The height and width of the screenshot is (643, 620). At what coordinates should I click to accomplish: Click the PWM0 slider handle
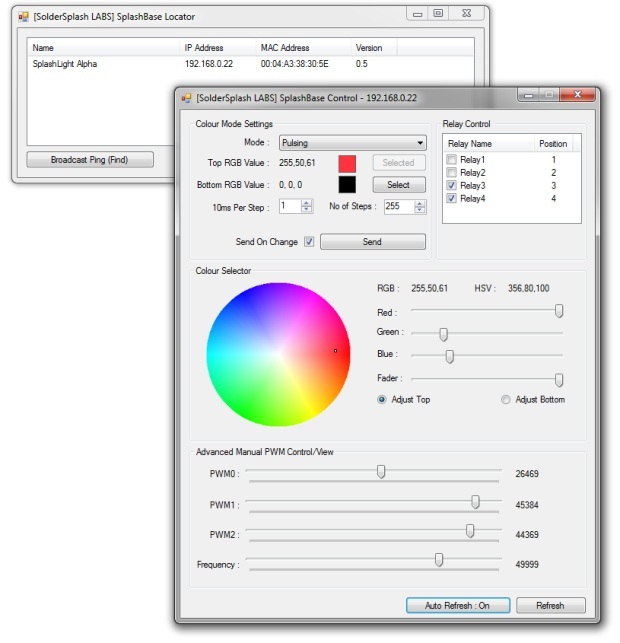click(x=381, y=472)
